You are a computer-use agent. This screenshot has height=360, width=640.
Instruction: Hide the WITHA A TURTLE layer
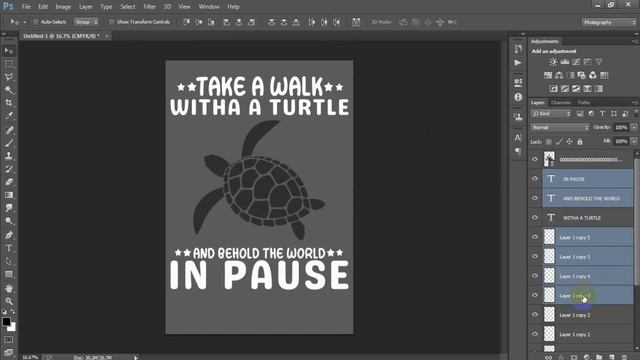click(535, 218)
